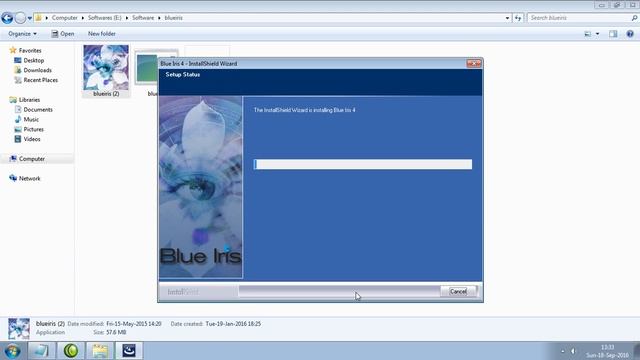640x360 pixels.
Task: Focus the Search blueiris field
Action: coord(580,18)
